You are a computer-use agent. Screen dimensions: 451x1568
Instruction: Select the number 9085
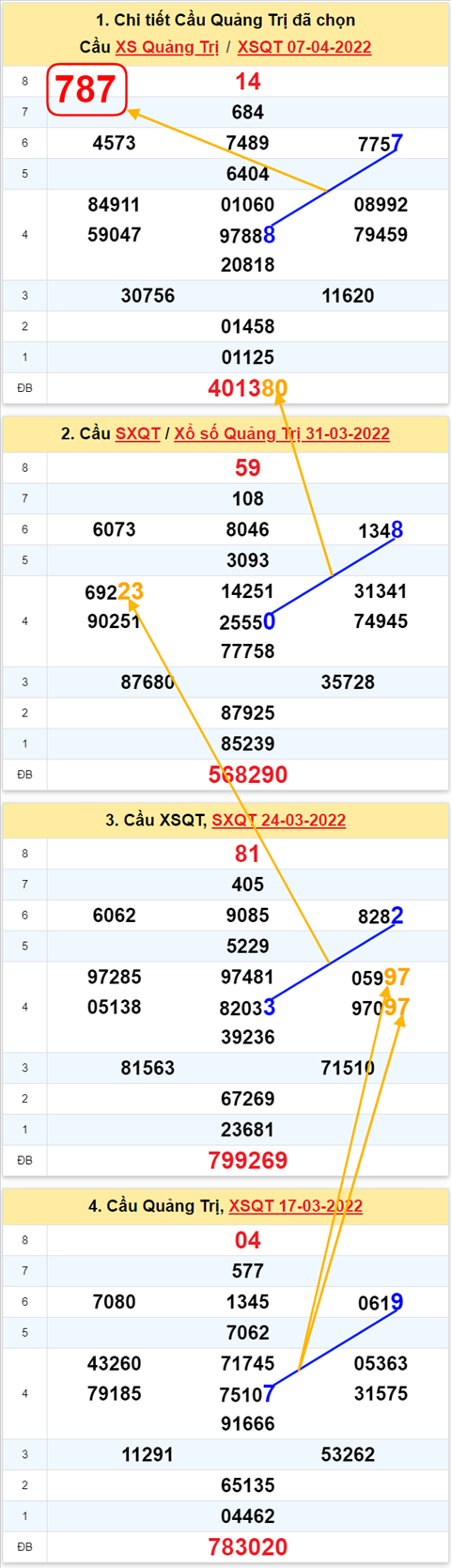[248, 916]
